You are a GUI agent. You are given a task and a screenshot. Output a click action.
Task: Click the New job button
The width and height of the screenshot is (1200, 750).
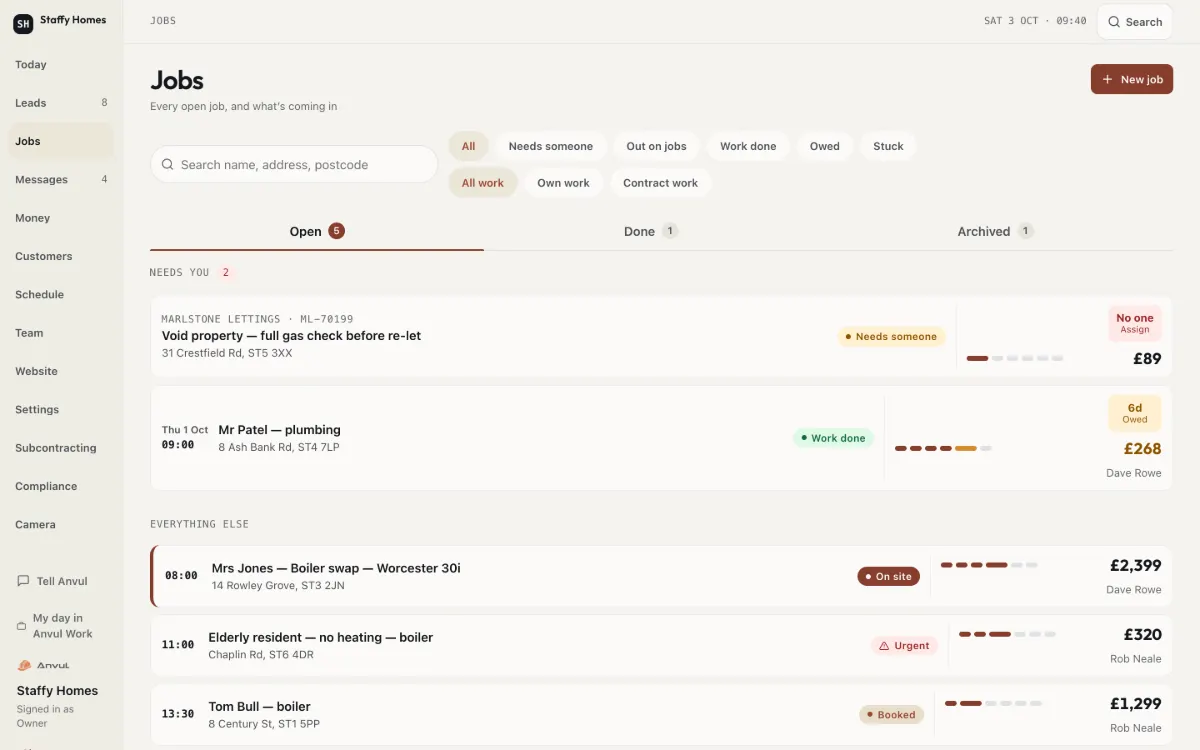click(1131, 79)
